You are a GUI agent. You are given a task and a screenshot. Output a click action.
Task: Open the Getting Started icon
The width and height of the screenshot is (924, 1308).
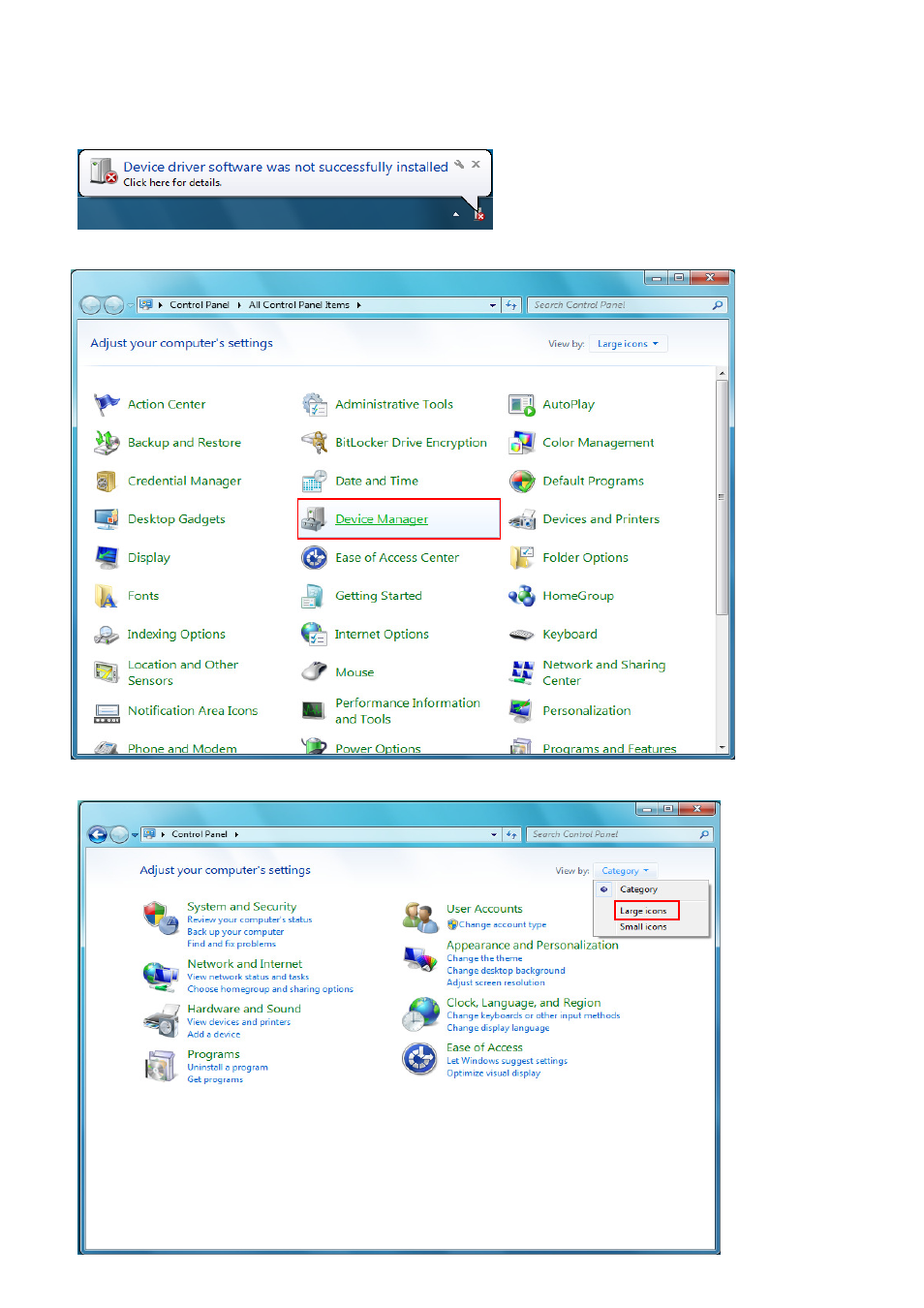coord(314,596)
